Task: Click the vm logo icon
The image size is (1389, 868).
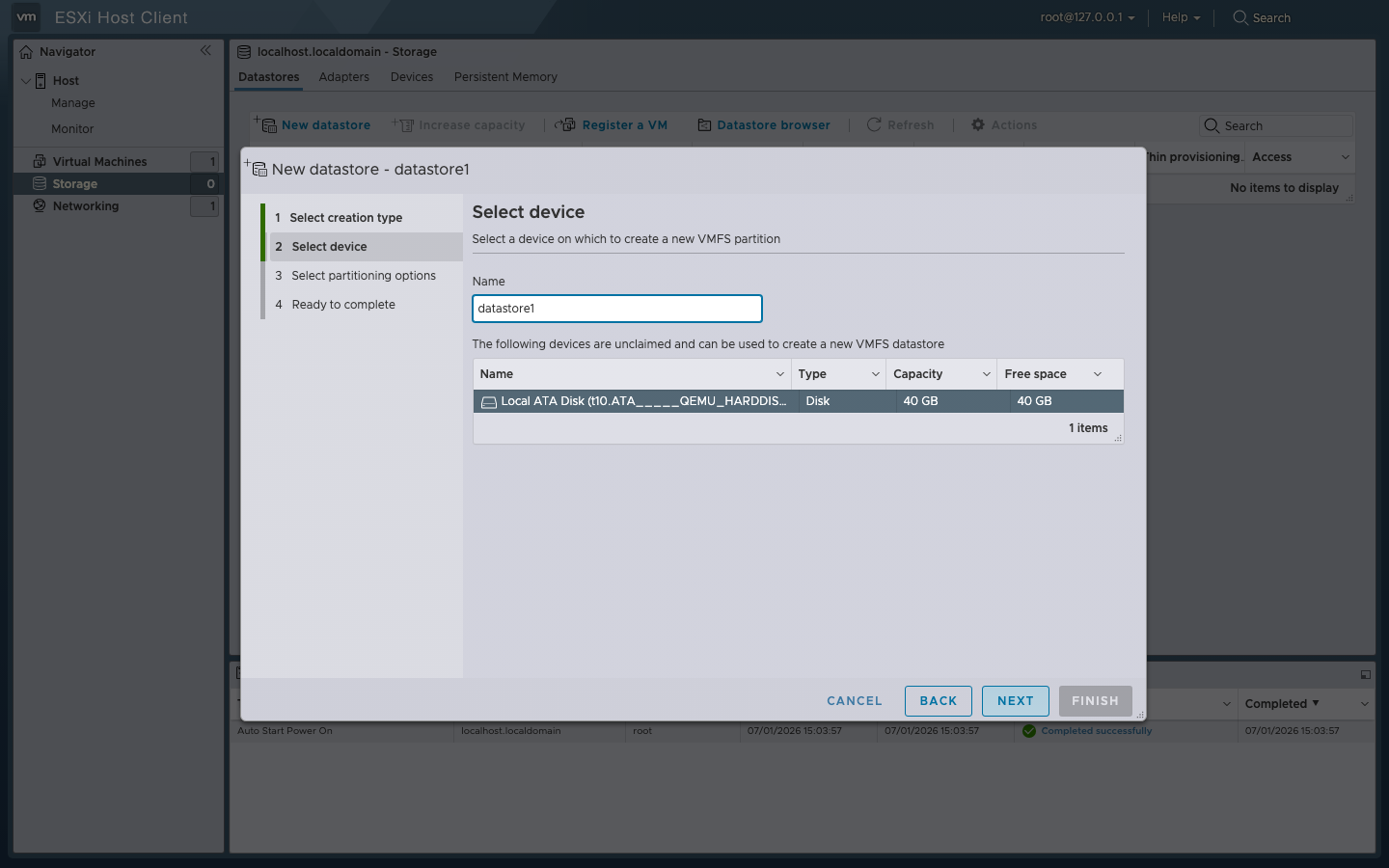Action: (26, 16)
